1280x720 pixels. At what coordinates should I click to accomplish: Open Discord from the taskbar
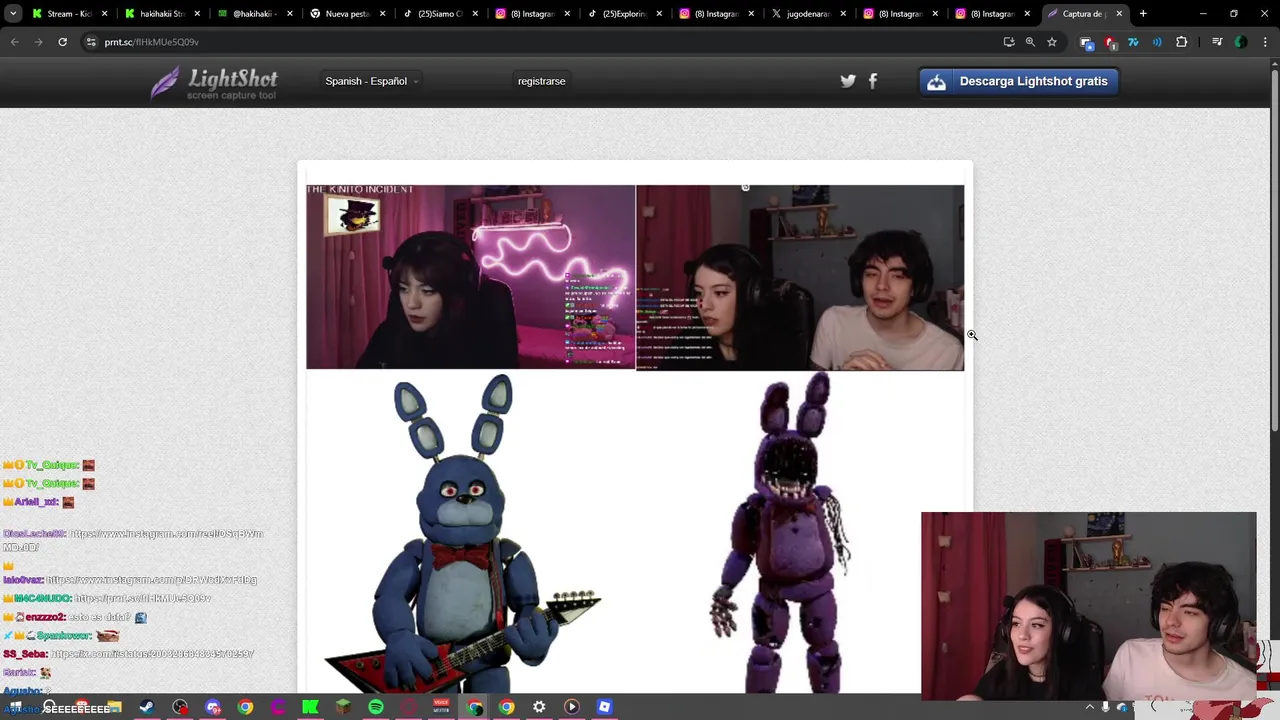click(213, 707)
